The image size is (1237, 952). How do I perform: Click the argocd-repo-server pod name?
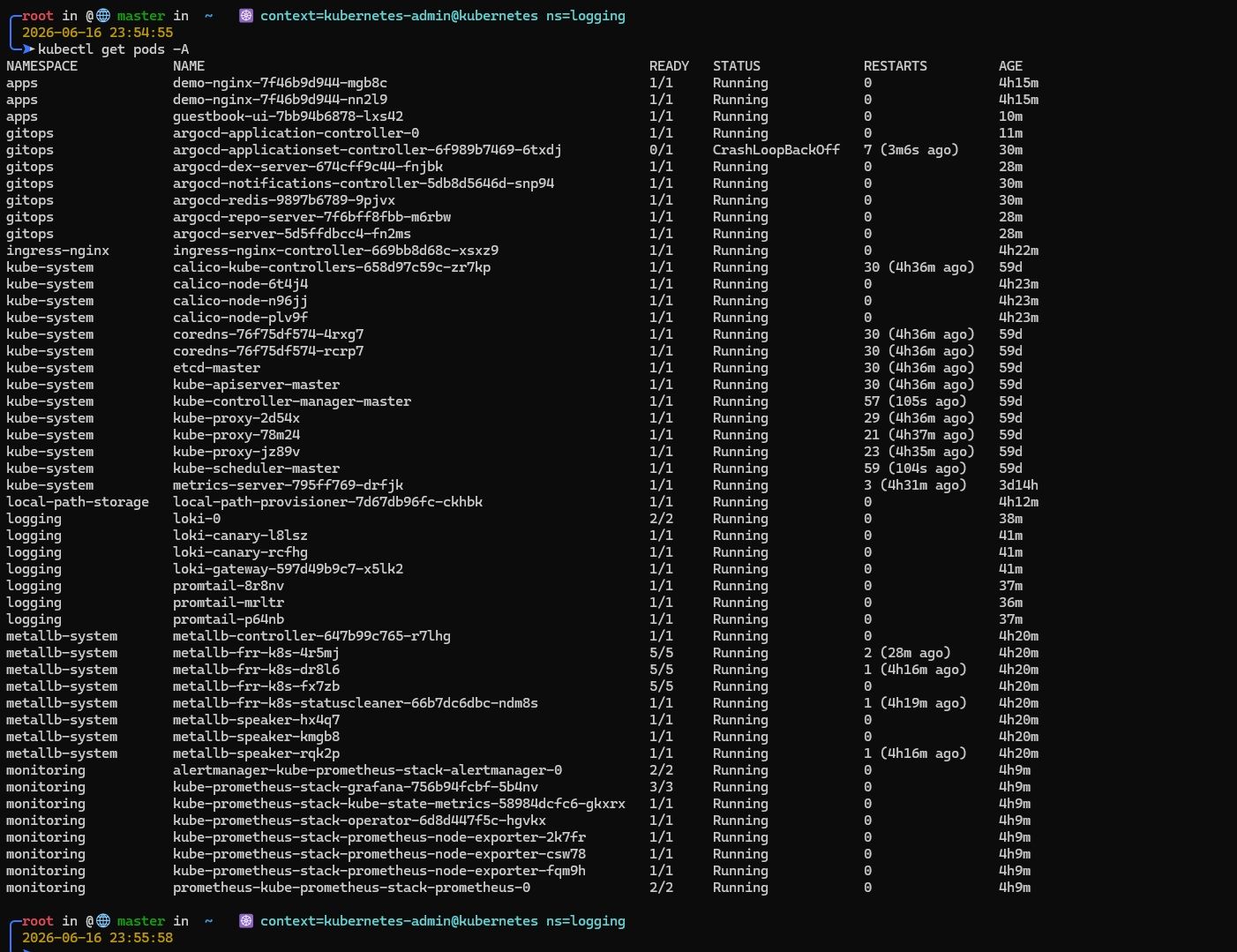click(x=311, y=217)
